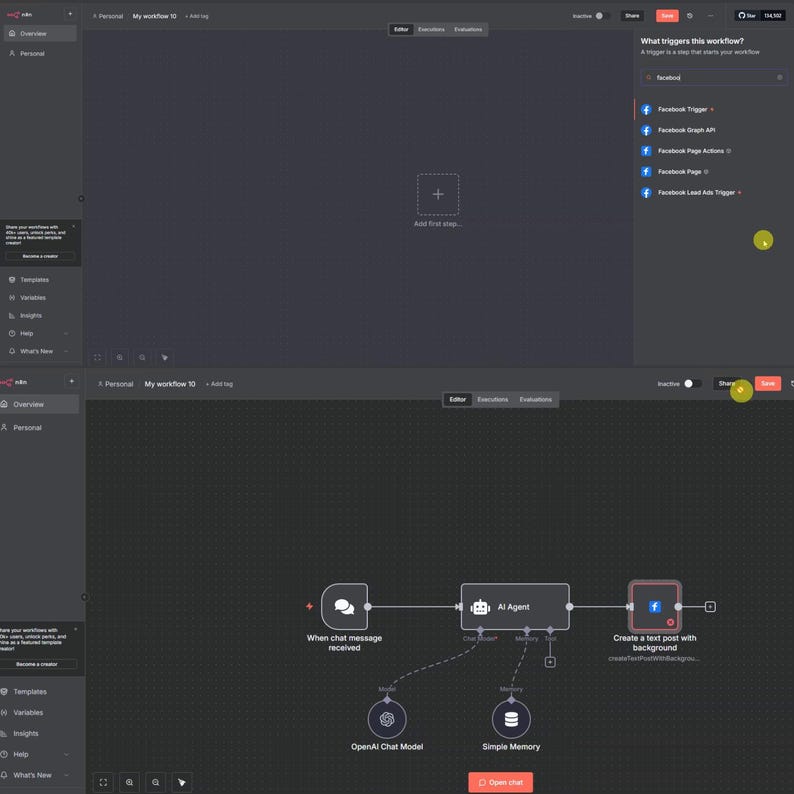Open Insights in upper window sidebar
This screenshot has width=794, height=794.
pyautogui.click(x=31, y=315)
